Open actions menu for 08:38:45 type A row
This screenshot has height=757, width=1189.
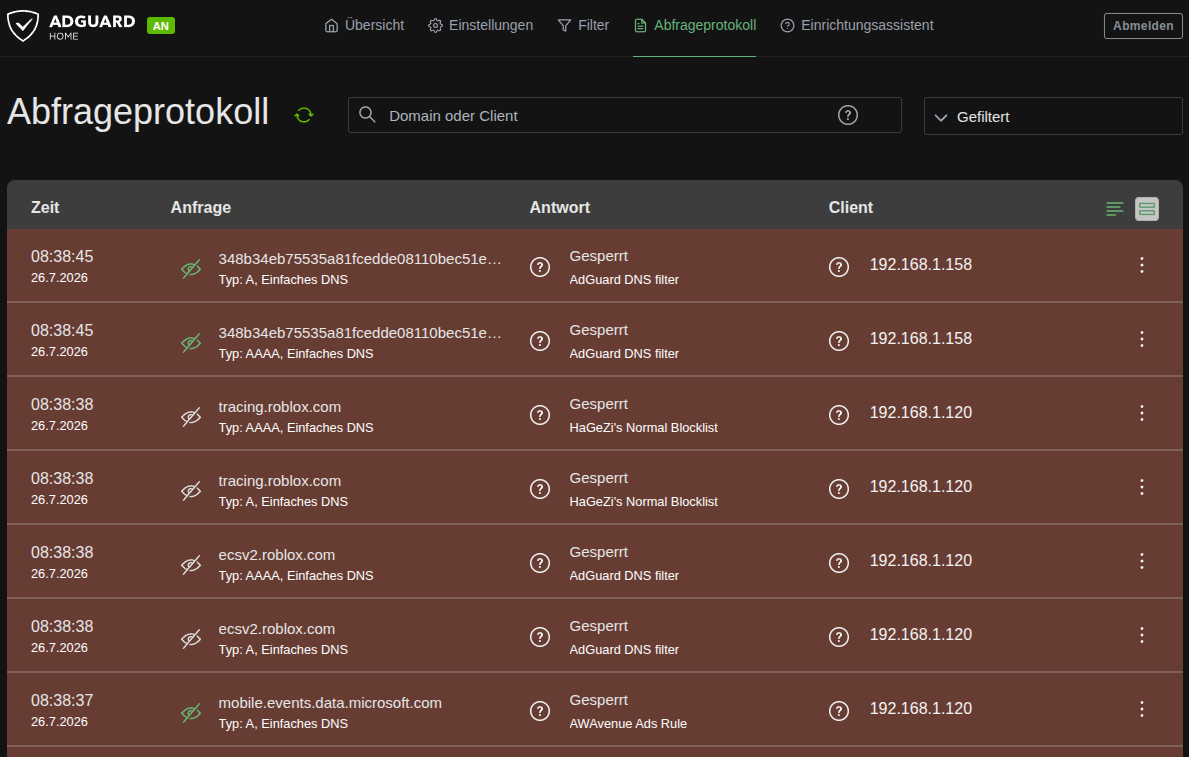(x=1141, y=265)
